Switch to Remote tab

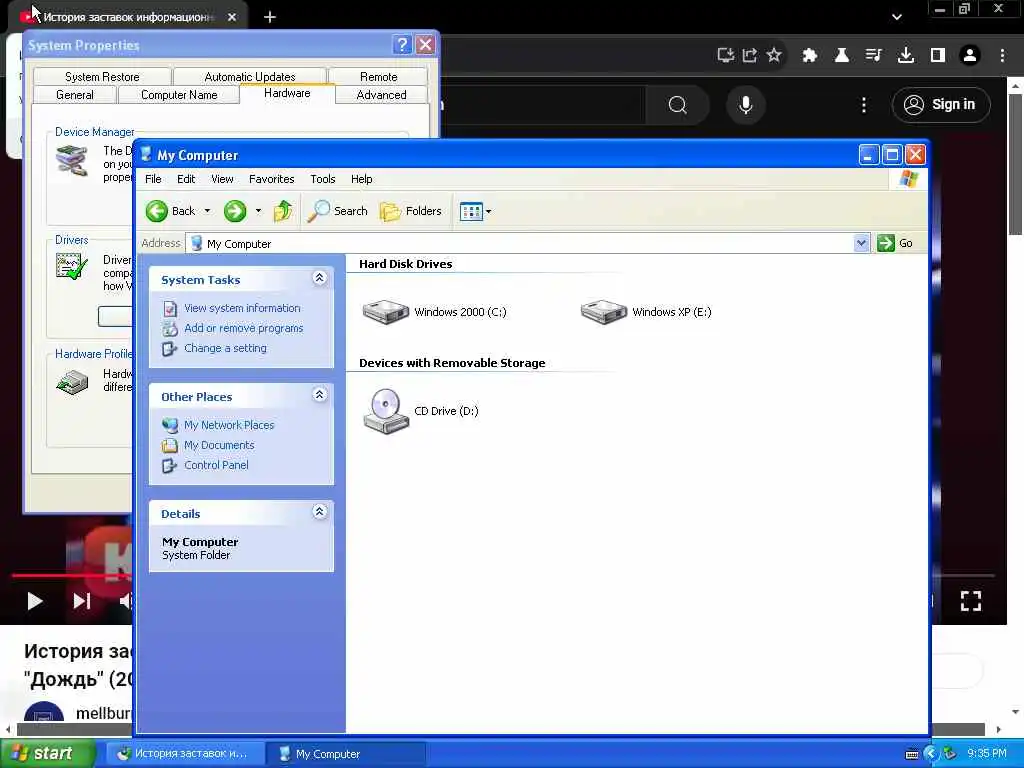(379, 76)
